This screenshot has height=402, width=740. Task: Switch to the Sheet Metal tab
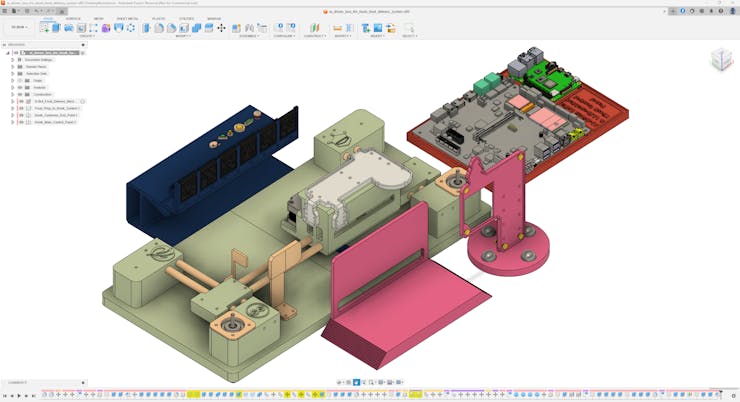(x=128, y=18)
